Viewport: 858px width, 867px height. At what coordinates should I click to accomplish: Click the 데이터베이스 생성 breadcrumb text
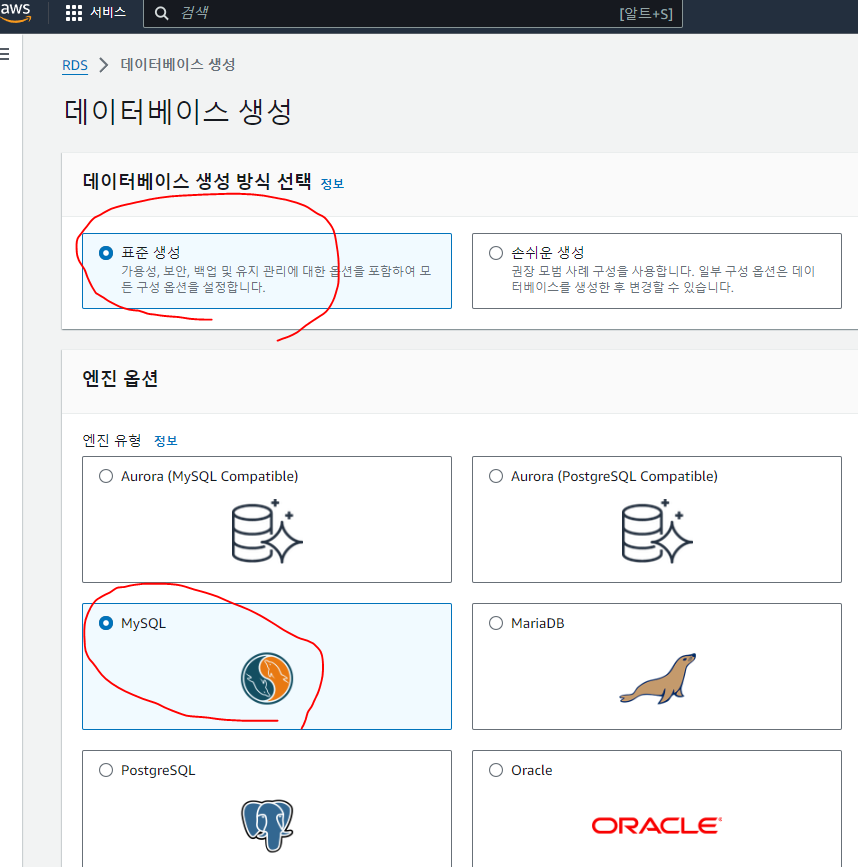click(178, 65)
